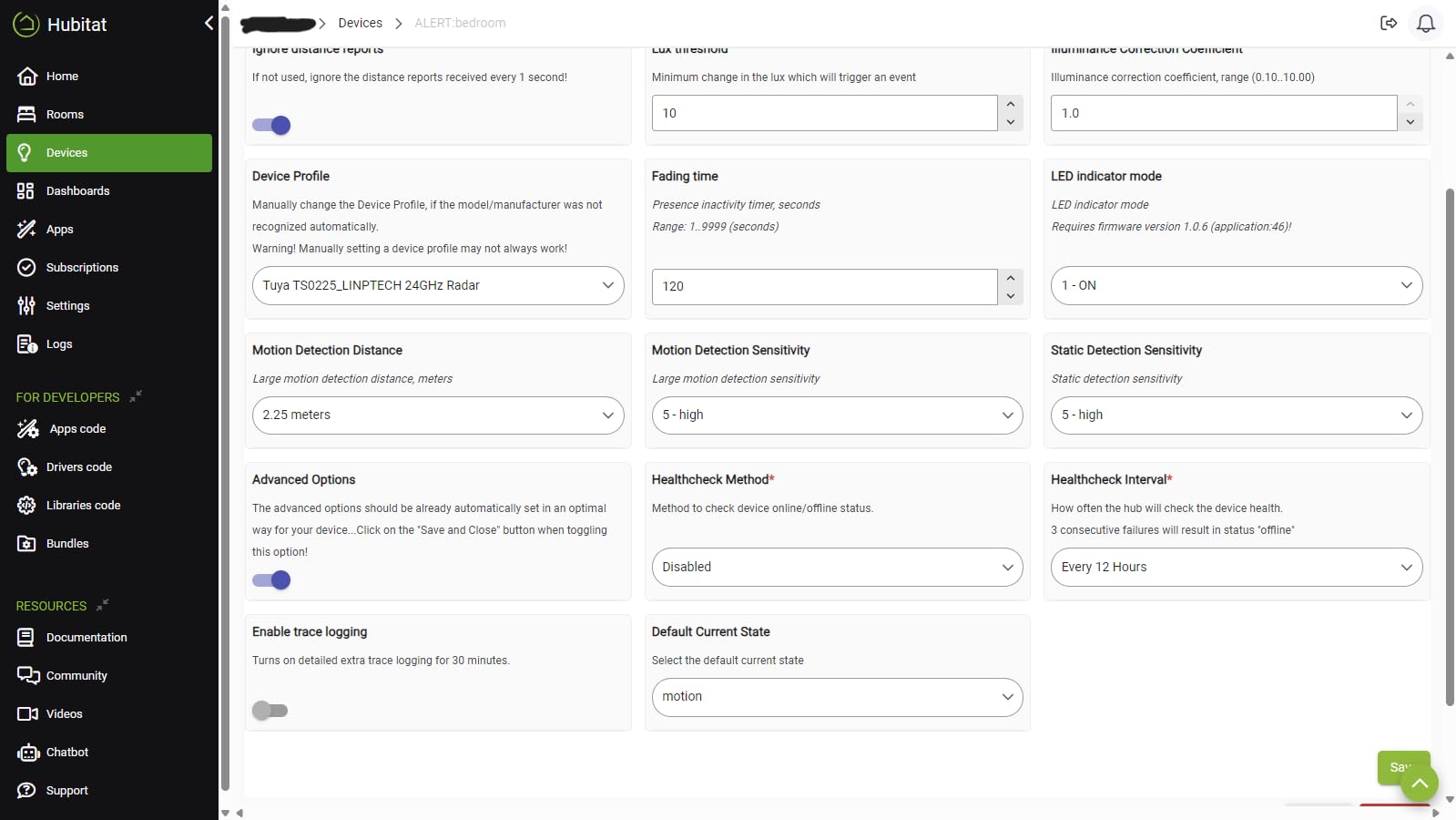
Task: Increase the Lux threshold value
Action: coord(1011,104)
